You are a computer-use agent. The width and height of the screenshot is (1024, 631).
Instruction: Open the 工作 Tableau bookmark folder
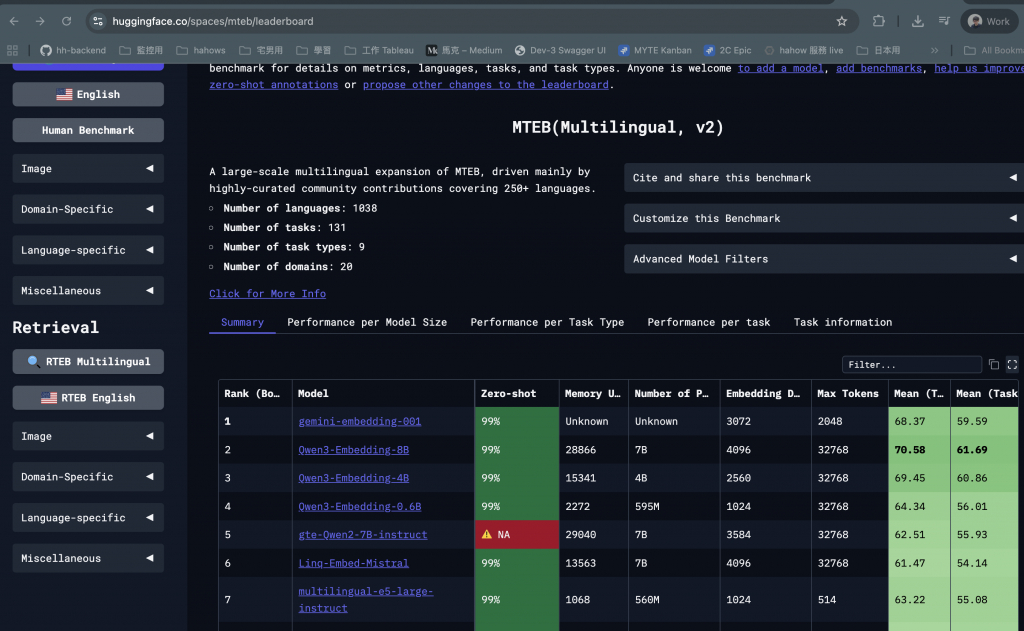[379, 50]
